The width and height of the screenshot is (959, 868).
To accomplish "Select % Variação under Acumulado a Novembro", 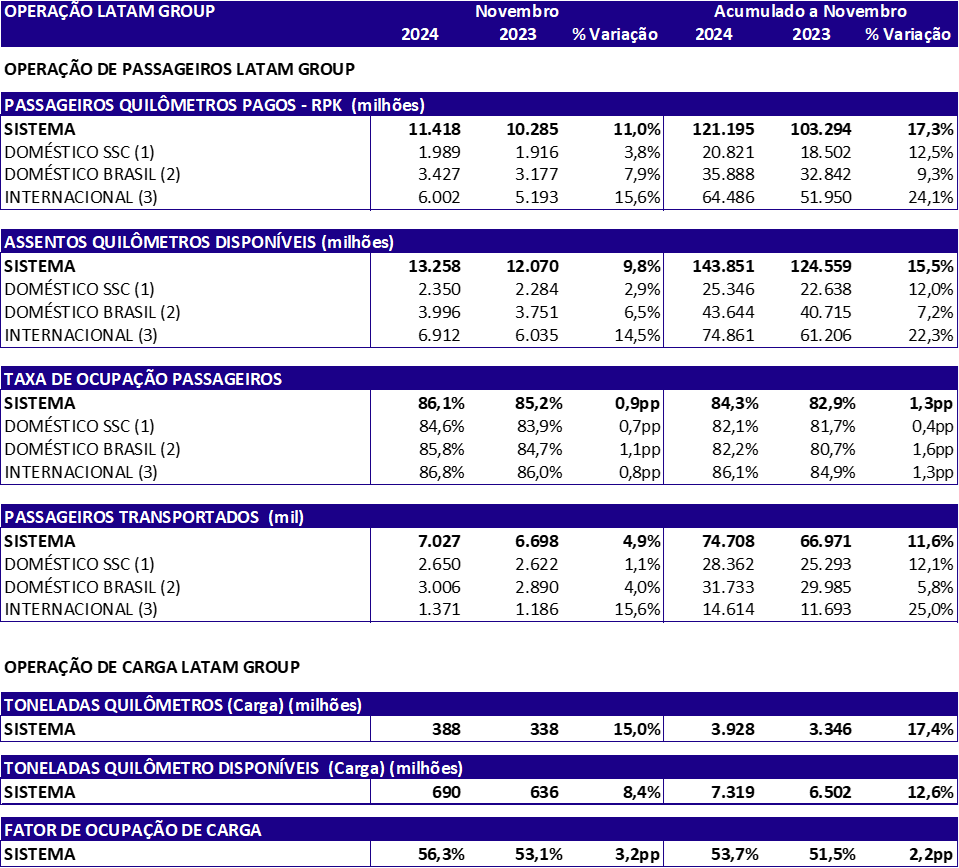I will (x=907, y=35).
